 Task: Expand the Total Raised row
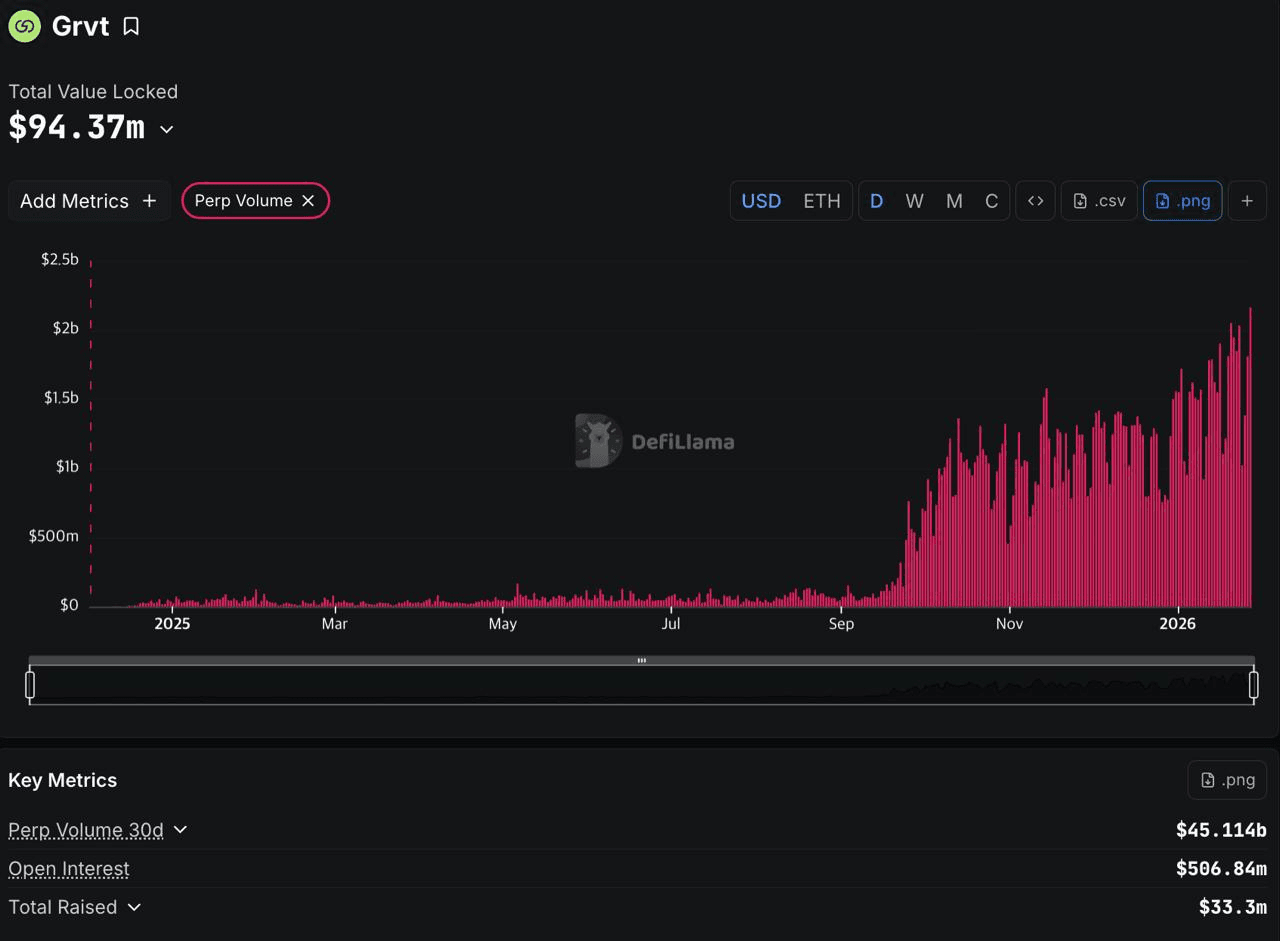pos(134,907)
